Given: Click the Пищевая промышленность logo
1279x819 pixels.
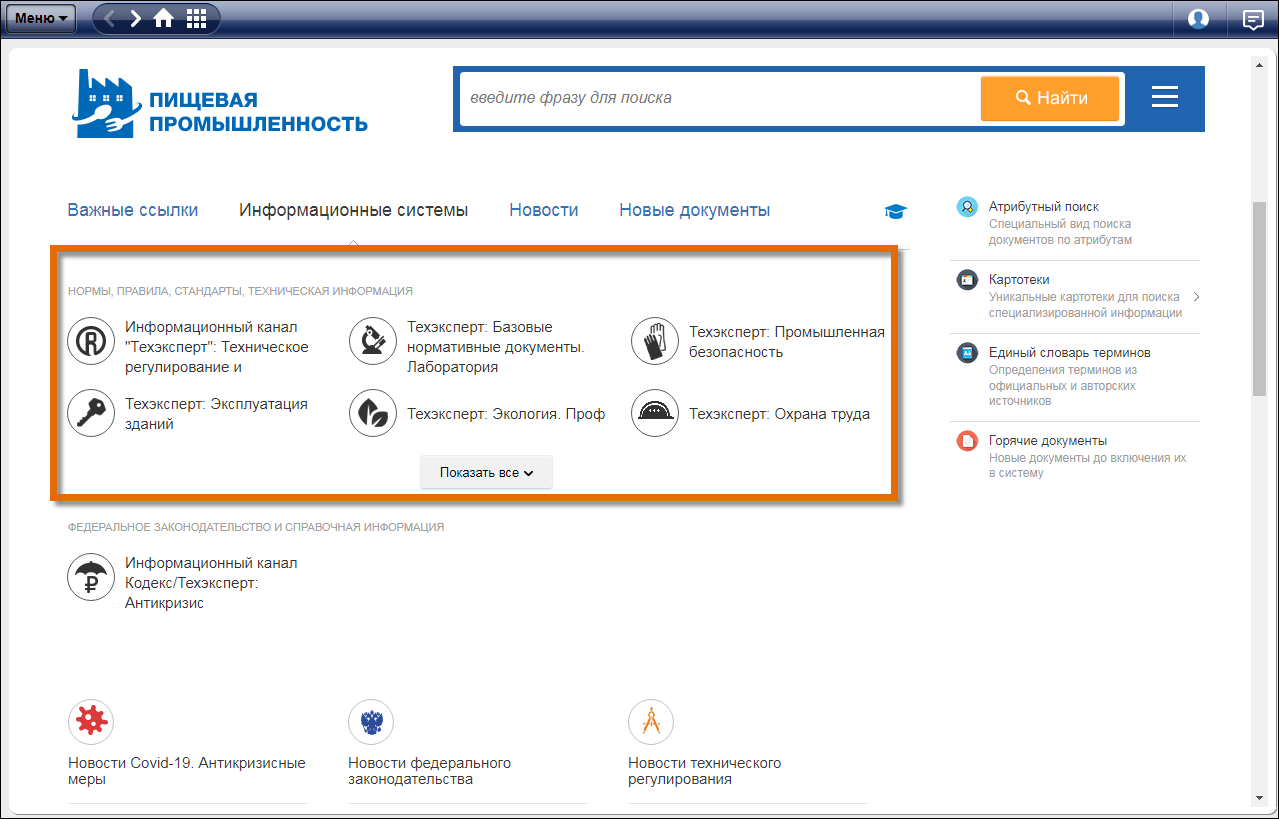Looking at the screenshot, I should (x=220, y=104).
